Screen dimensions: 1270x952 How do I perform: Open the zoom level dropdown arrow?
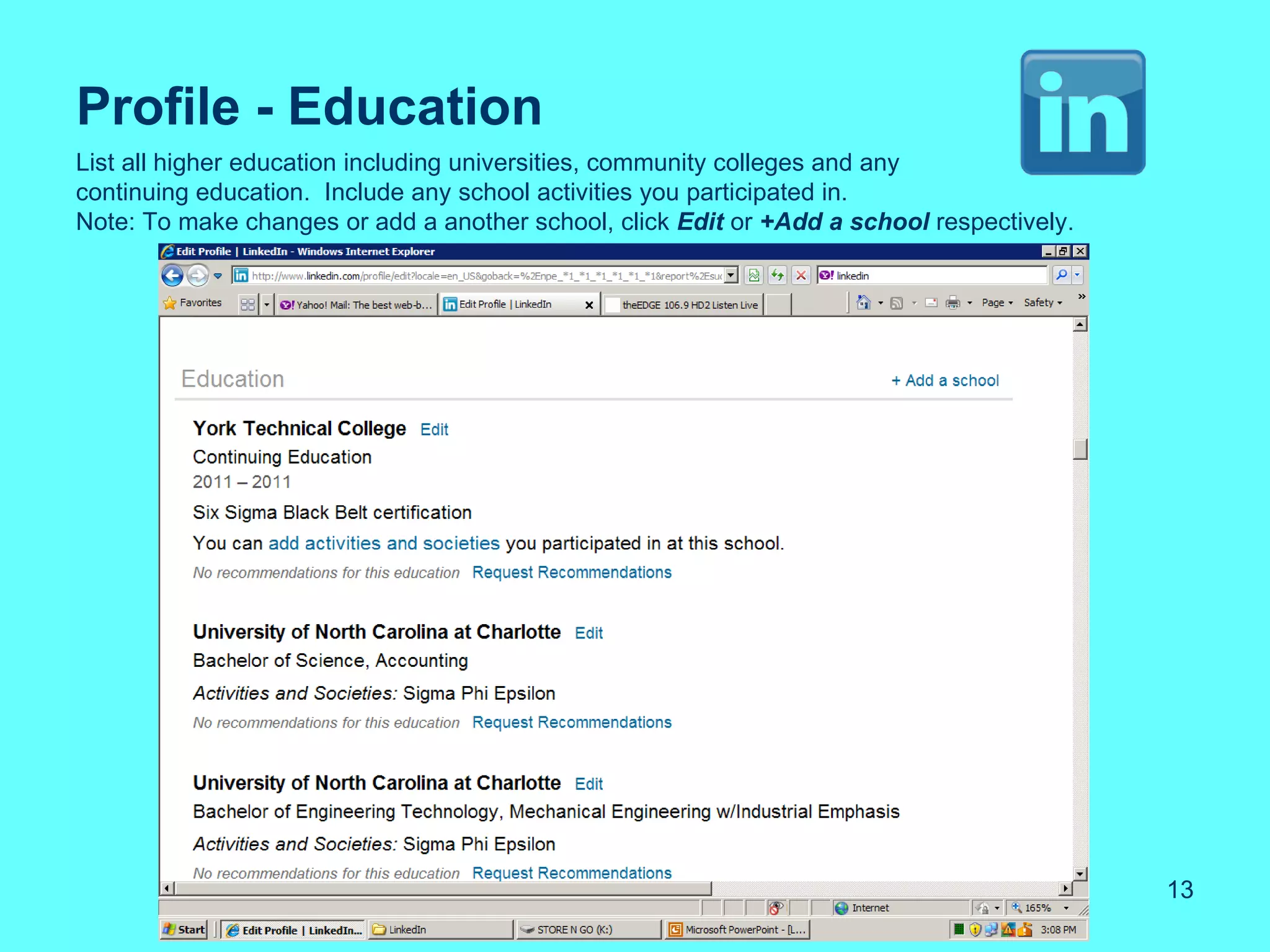[x=1066, y=908]
